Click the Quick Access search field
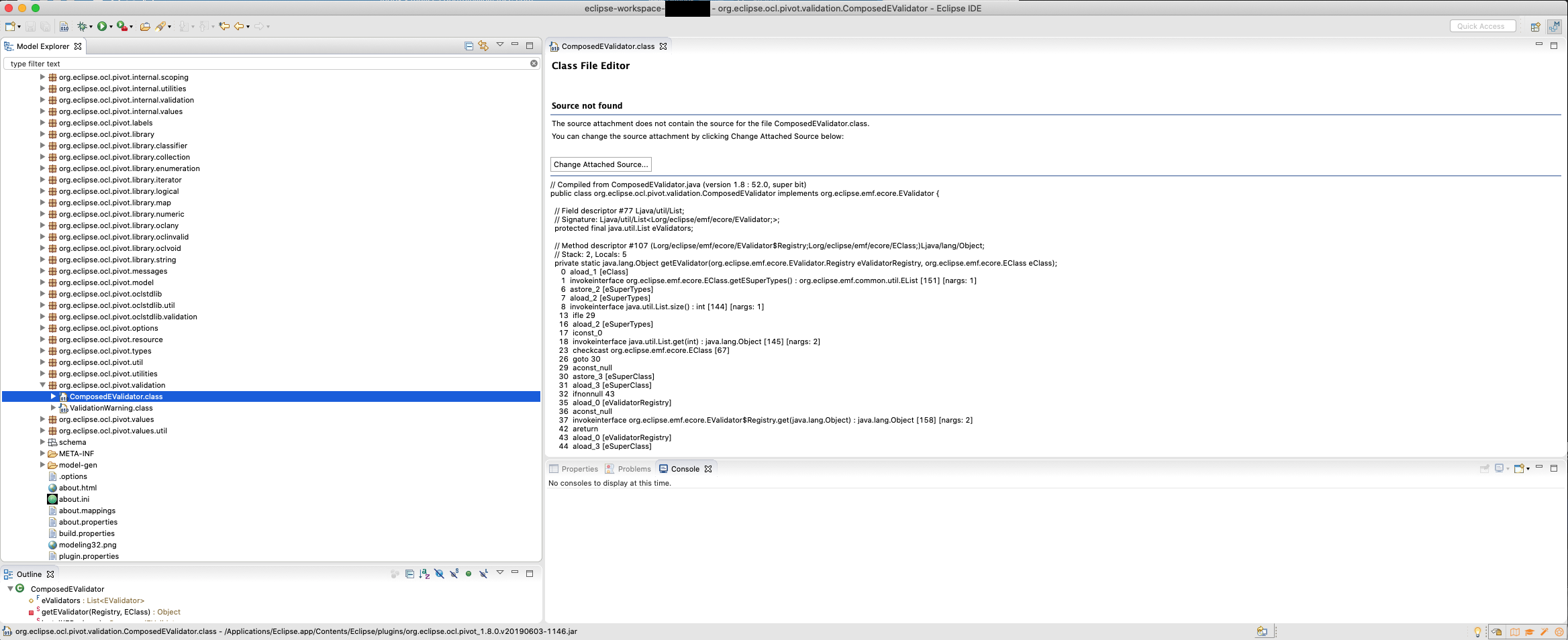Screen dimensions: 1568x640 point(1482,26)
